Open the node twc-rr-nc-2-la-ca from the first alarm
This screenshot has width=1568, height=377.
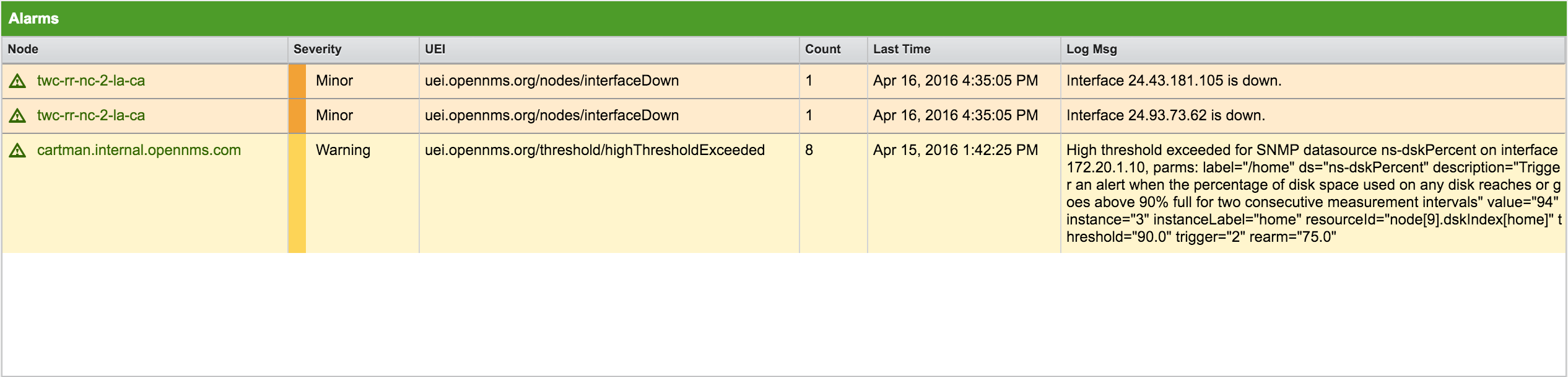point(90,80)
